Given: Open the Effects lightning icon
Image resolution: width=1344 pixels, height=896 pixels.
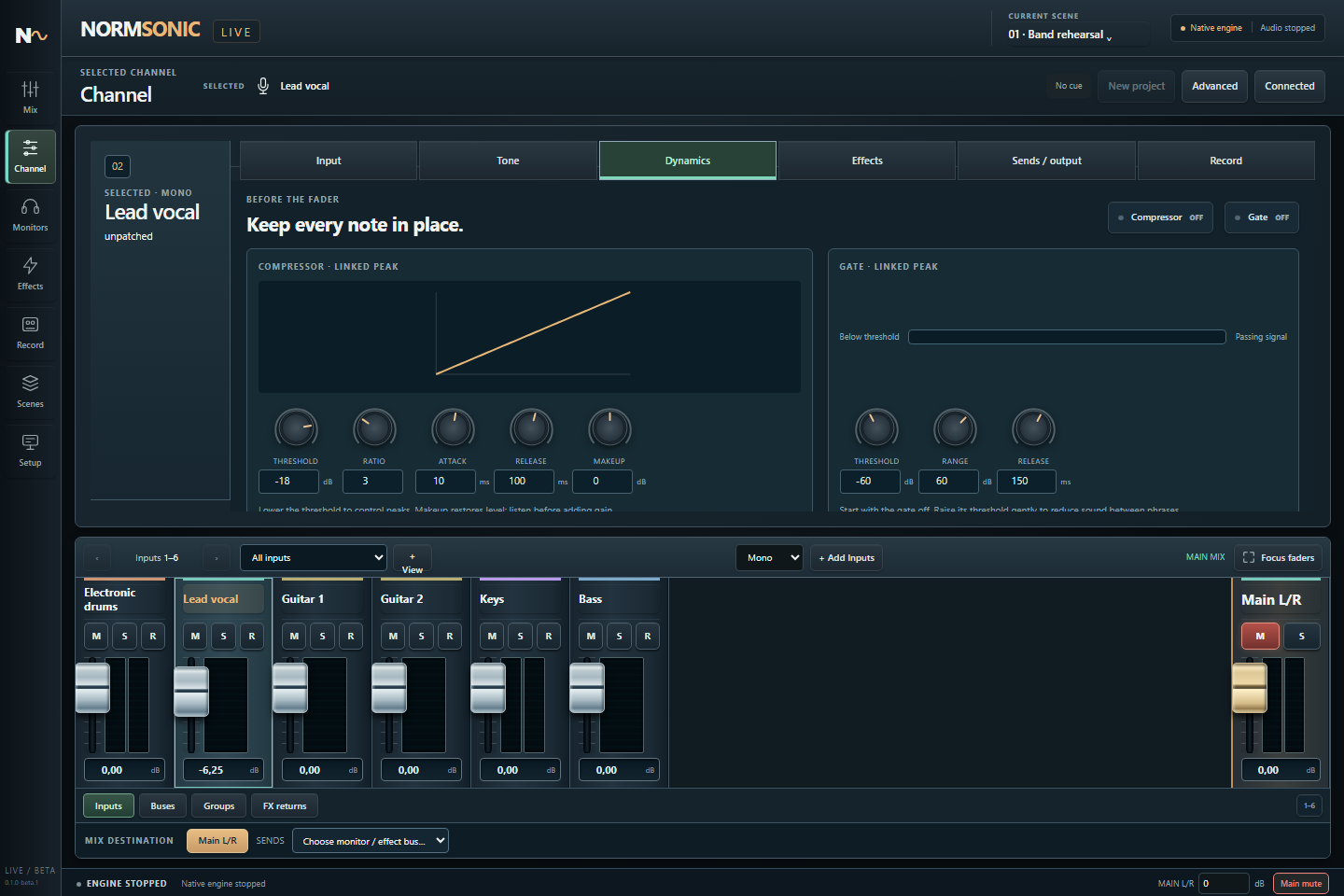Looking at the screenshot, I should [30, 273].
